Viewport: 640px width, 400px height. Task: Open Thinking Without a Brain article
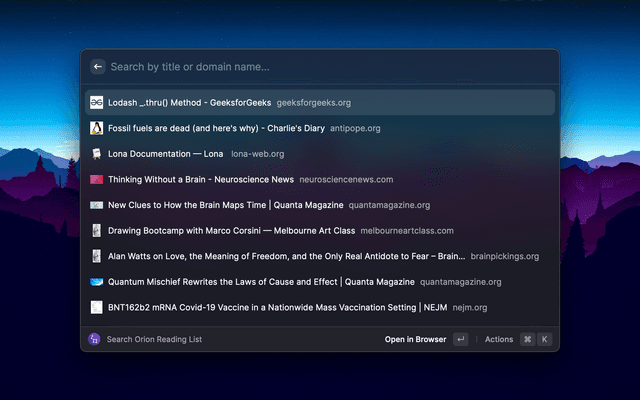coord(200,180)
